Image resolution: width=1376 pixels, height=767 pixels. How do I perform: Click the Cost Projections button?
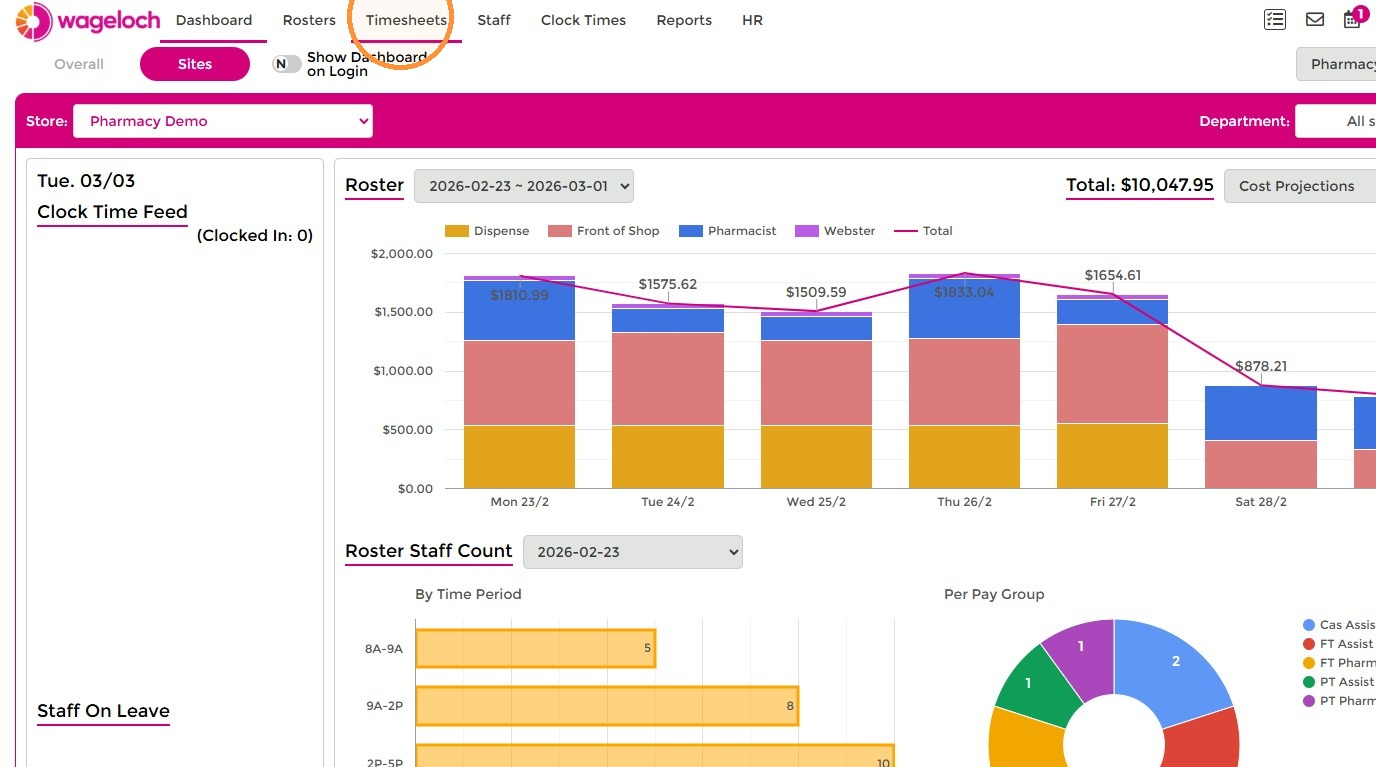click(1300, 186)
